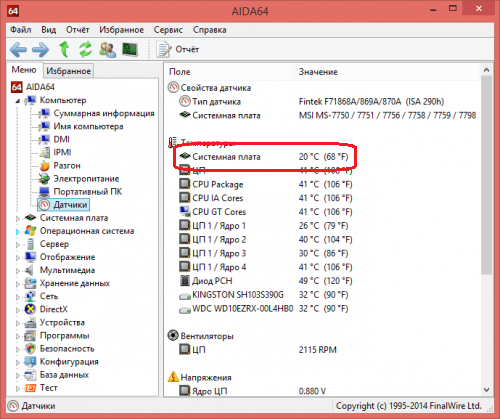Viewport: 500px width, 419px height.
Task: Select the Компьютер tree item
Action: coord(63,100)
